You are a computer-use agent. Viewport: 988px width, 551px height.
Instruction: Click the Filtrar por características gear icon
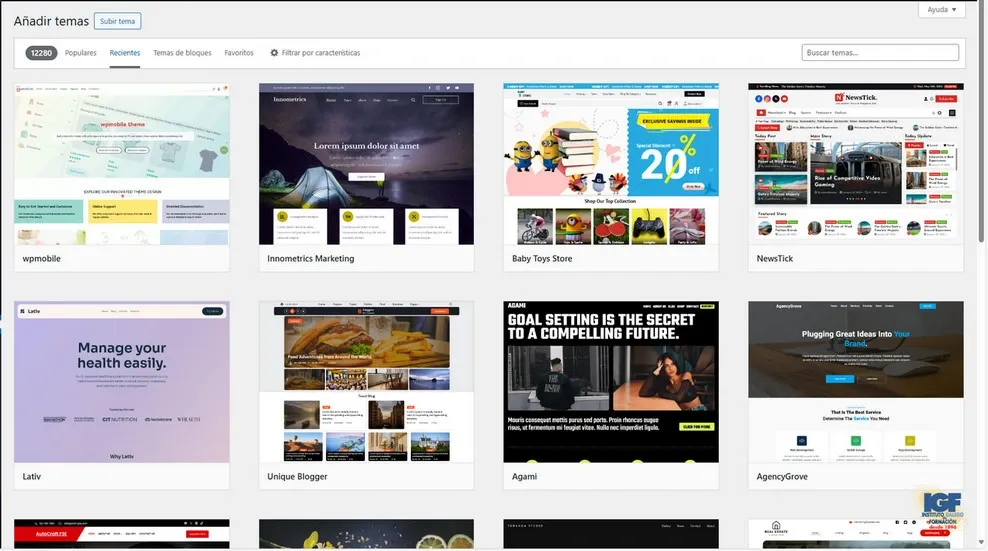click(x=274, y=53)
